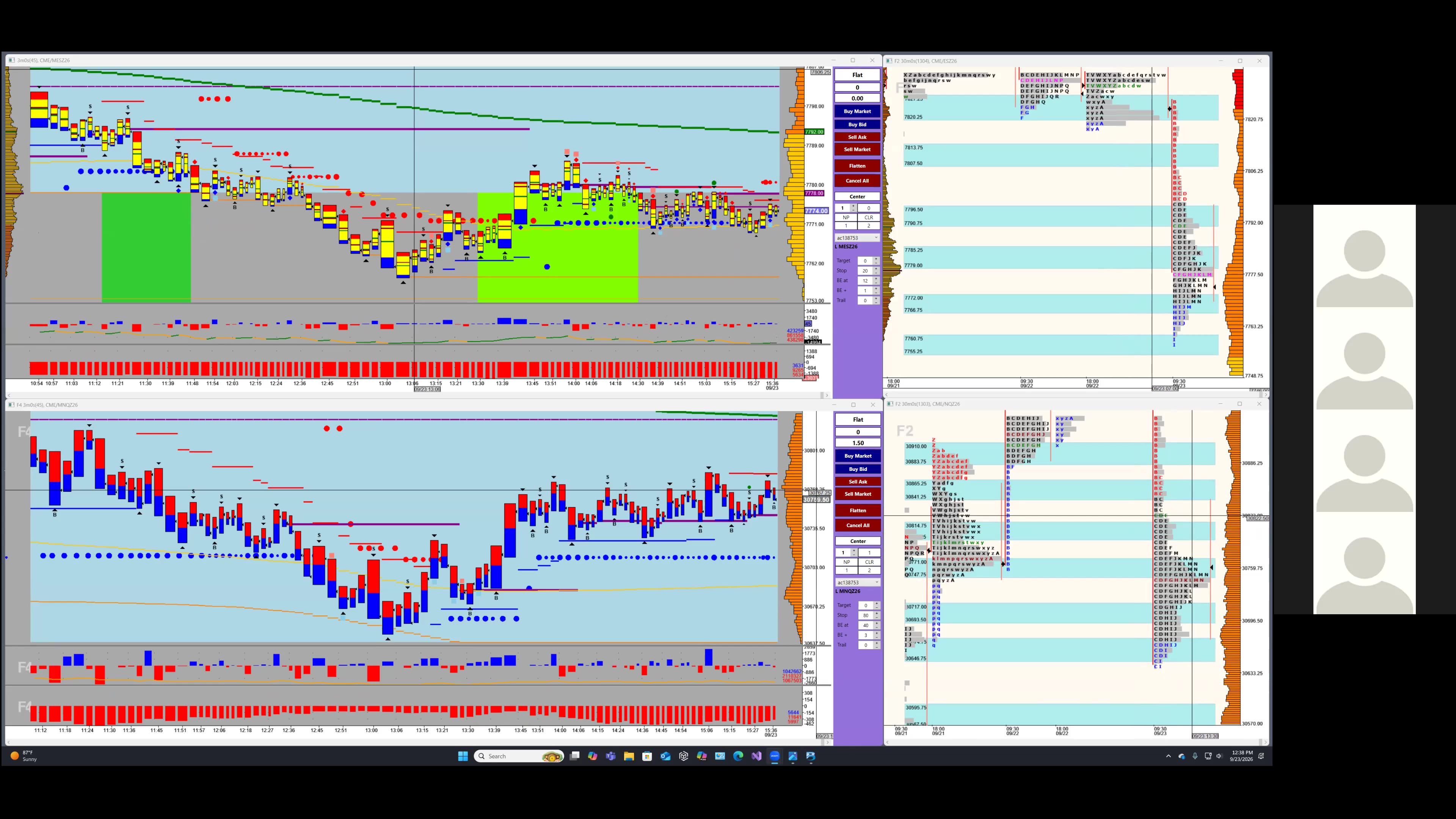Select preset 2 below CLR in MESZ26 panel

[869, 226]
